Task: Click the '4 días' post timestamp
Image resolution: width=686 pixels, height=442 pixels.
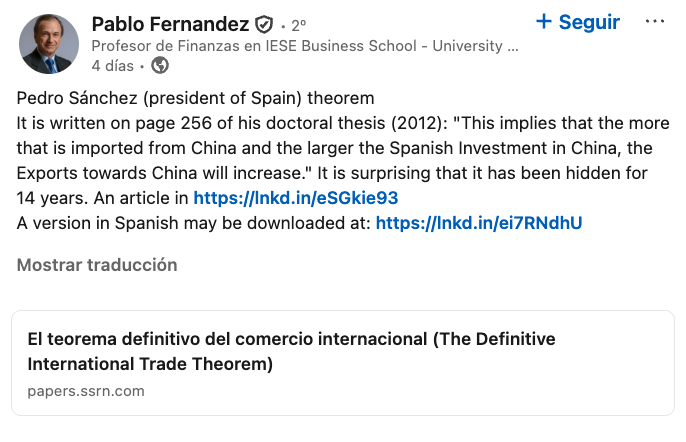Action: click(x=111, y=66)
